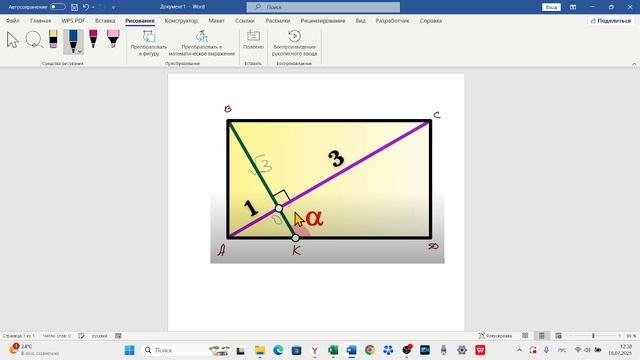The width and height of the screenshot is (640, 360).
Task: Select the geometry rectangle image in document
Action: tap(327, 181)
